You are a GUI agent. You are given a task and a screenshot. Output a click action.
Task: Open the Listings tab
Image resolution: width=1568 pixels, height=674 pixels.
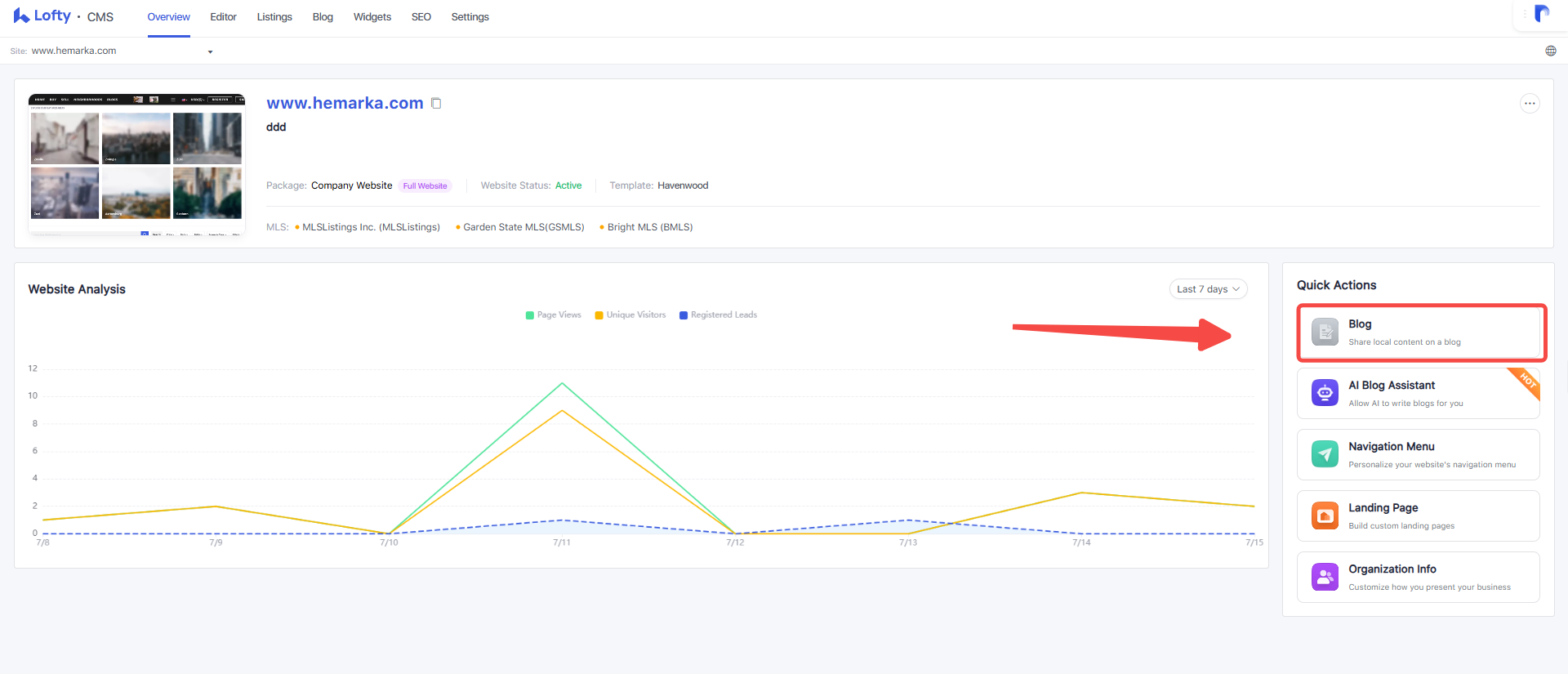pyautogui.click(x=274, y=17)
